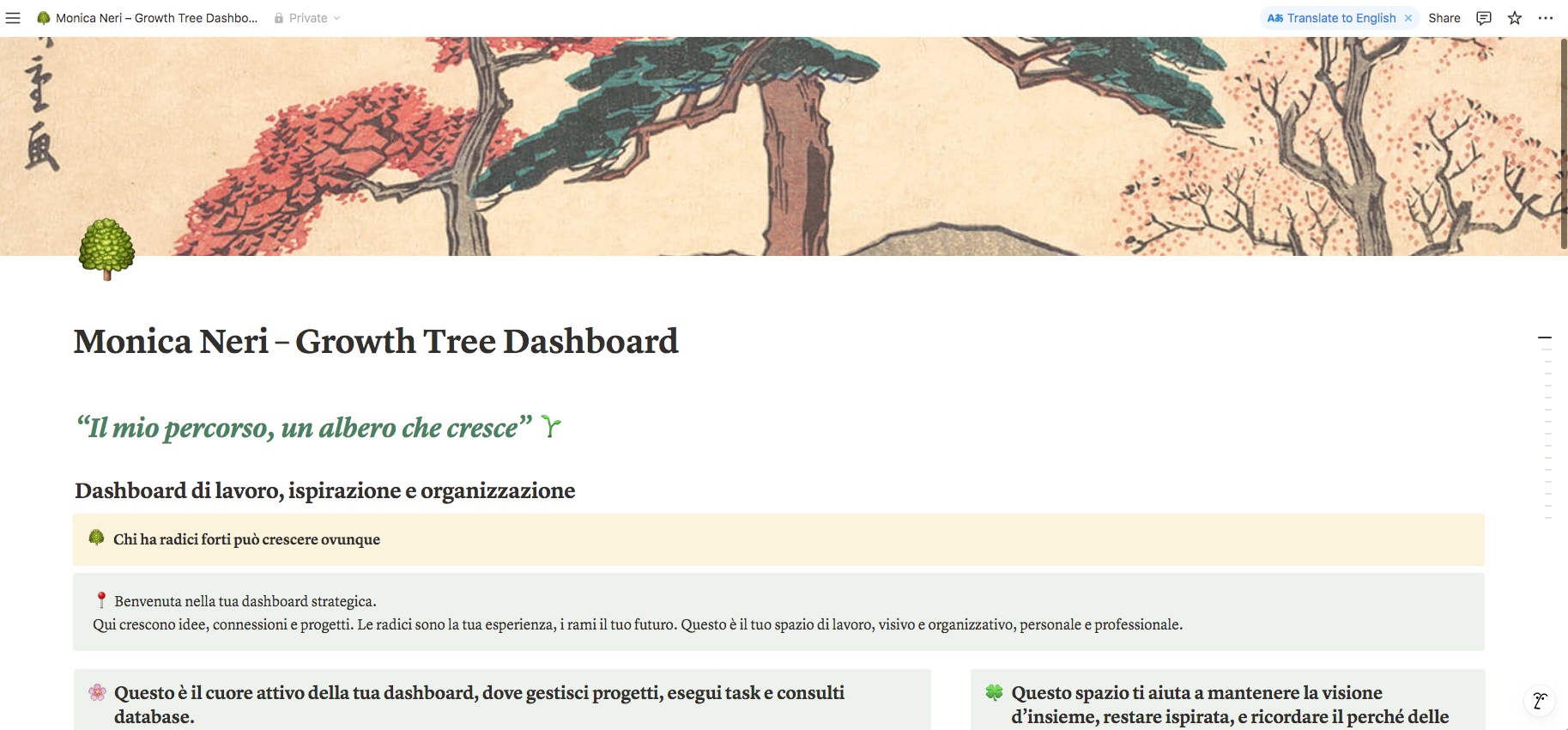Click the tree page icon in breadcrumb
This screenshot has width=1568, height=730.
coord(44,18)
